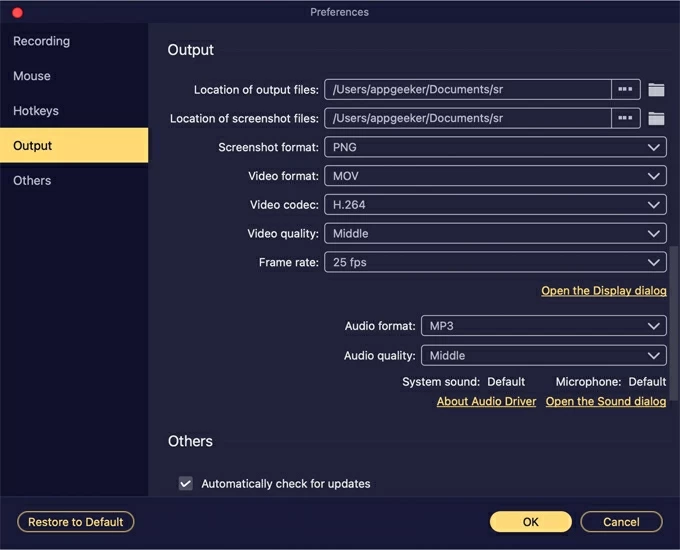Click browse dots button for screenshot files

click(x=625, y=119)
